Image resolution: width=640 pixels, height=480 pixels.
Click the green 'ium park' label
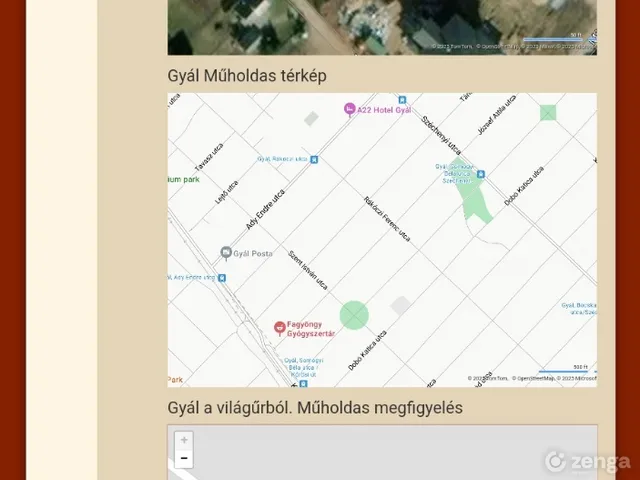pyautogui.click(x=184, y=179)
